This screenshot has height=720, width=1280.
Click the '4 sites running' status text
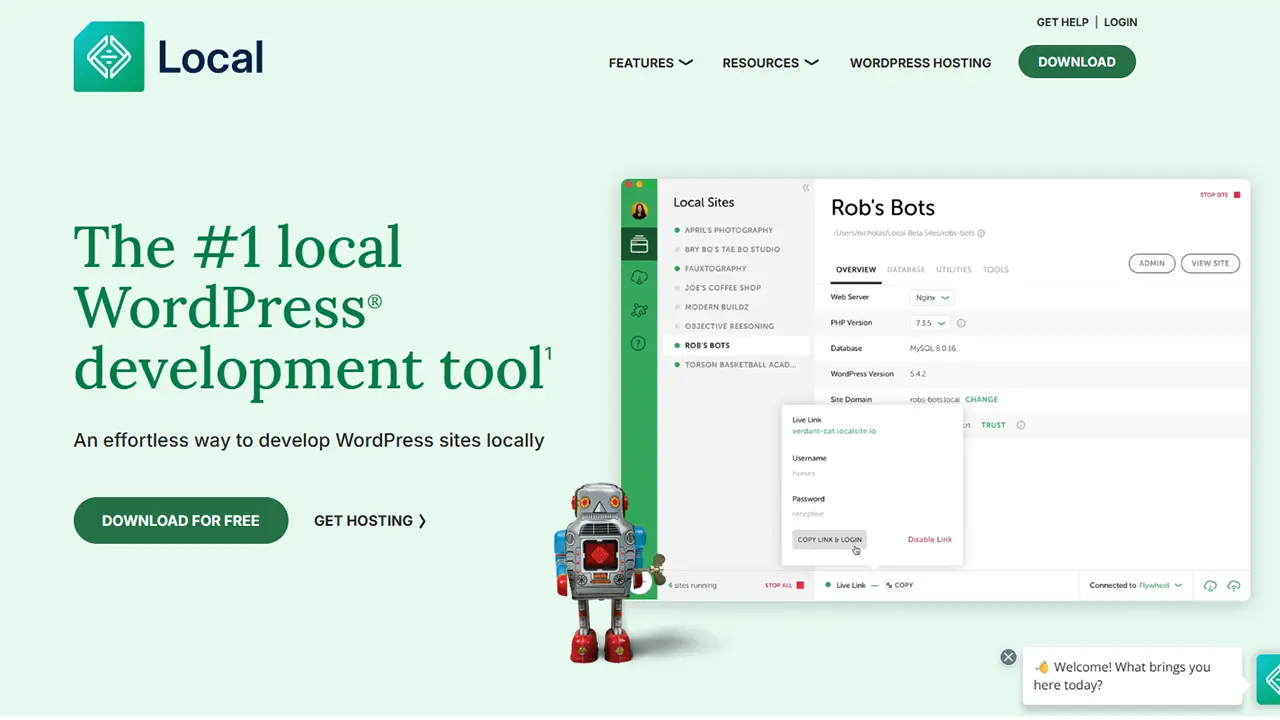point(693,585)
